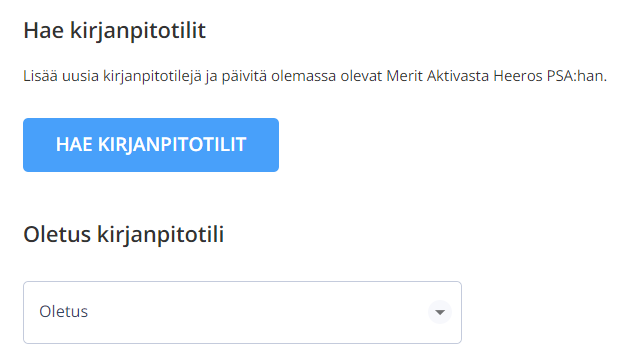Viewport: 640px width, 362px height.
Task: Click the white label on the blue button
Action: coord(151,144)
